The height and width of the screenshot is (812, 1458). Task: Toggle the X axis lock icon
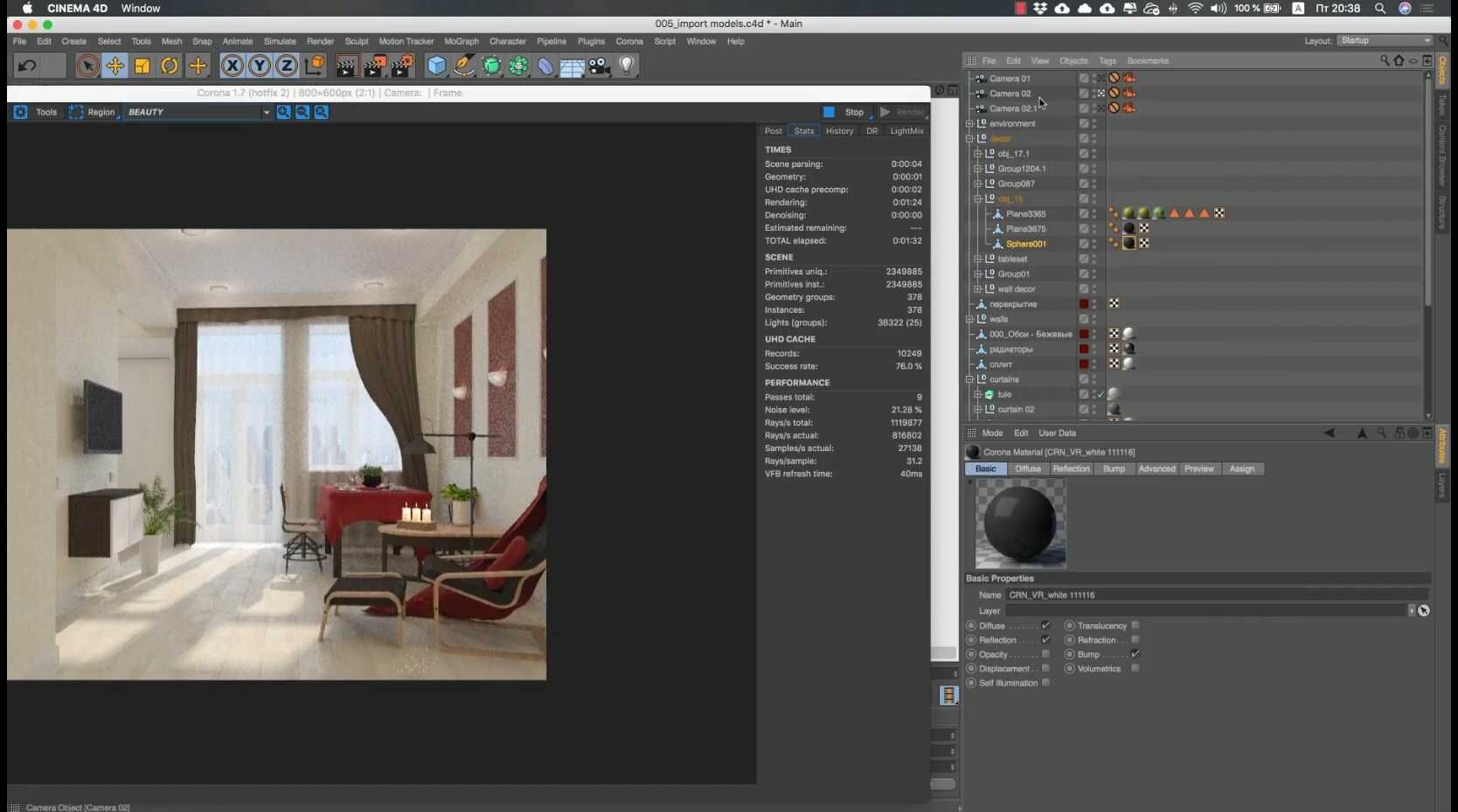(232, 66)
